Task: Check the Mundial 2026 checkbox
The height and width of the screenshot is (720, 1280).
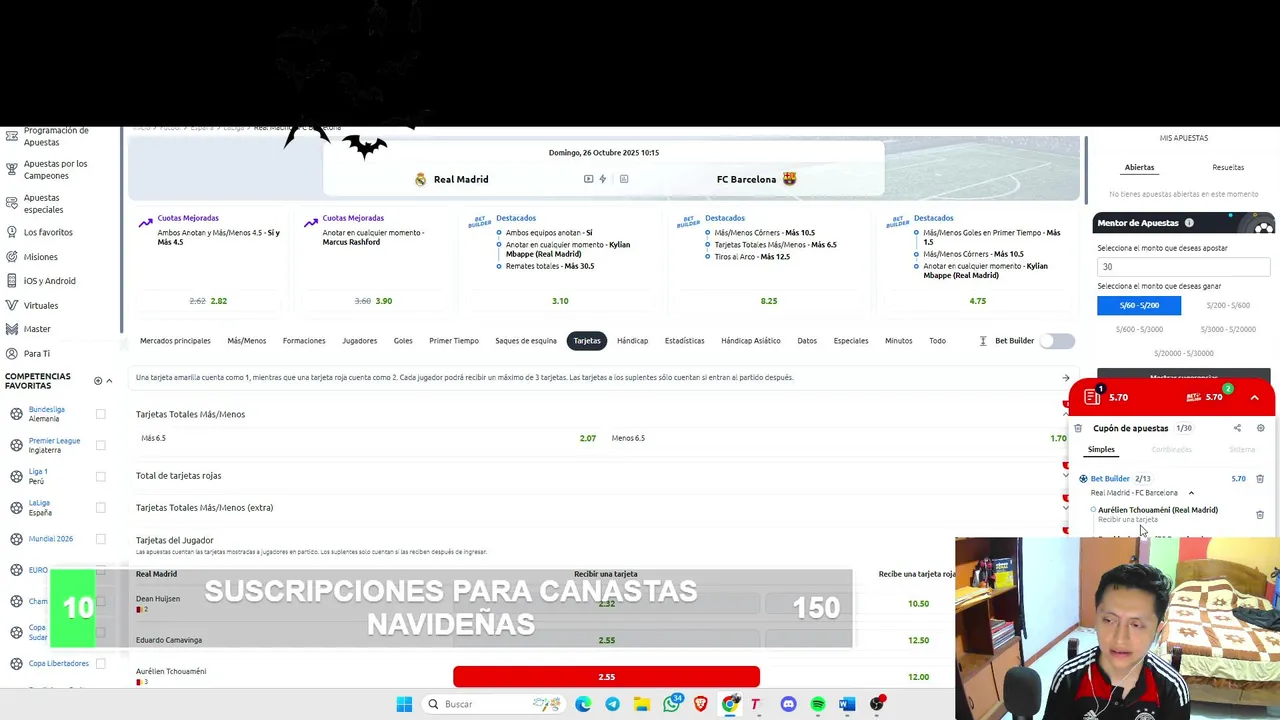Action: 100,539
